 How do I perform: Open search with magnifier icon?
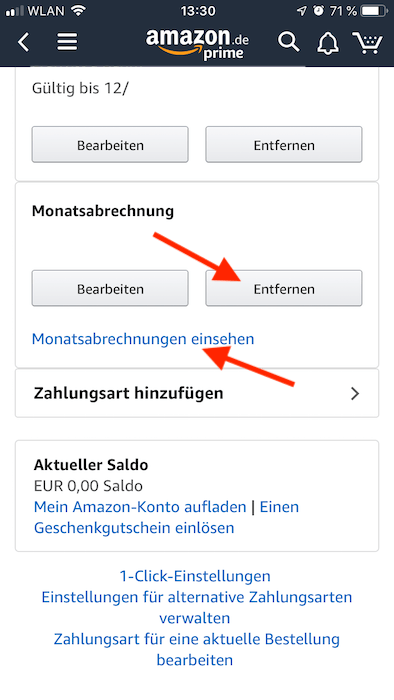point(289,42)
